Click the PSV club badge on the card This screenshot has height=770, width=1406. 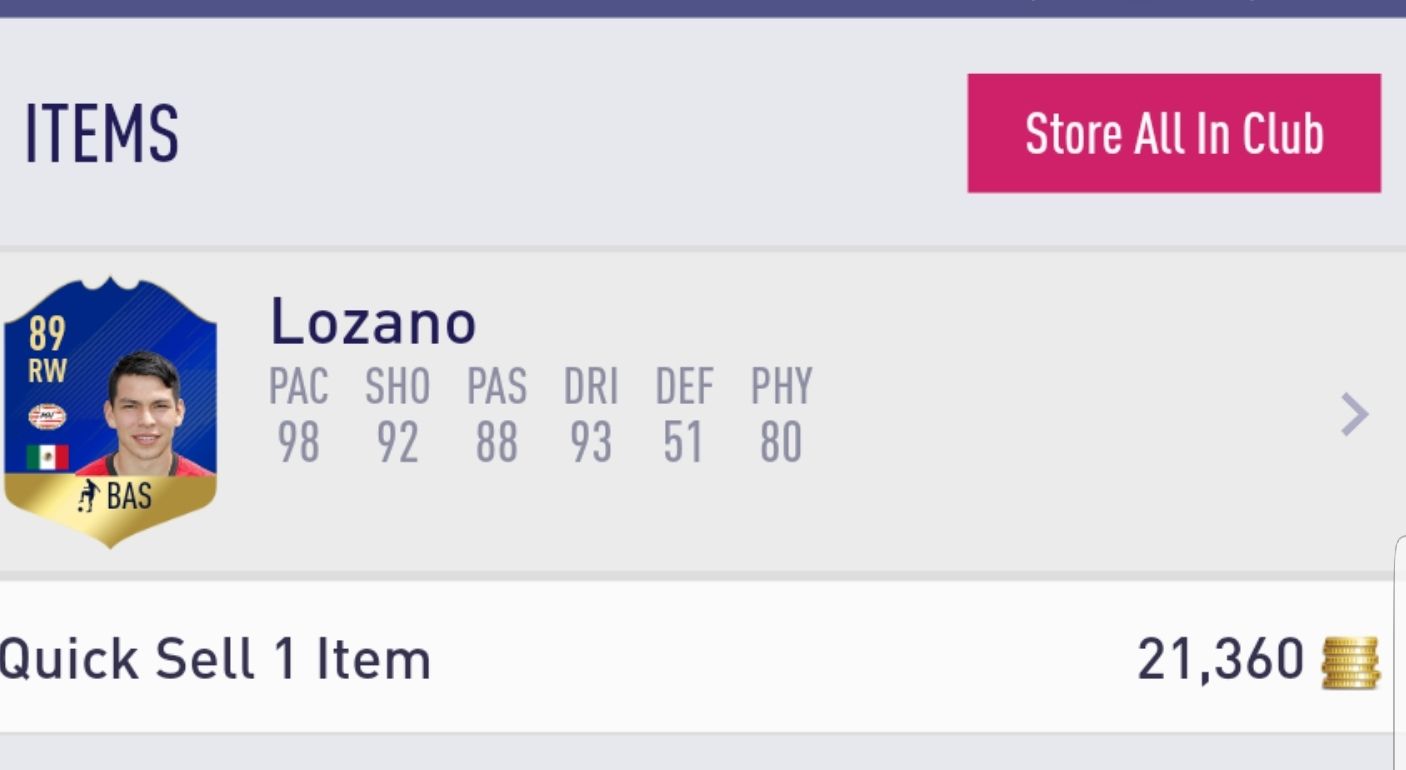[x=47, y=416]
